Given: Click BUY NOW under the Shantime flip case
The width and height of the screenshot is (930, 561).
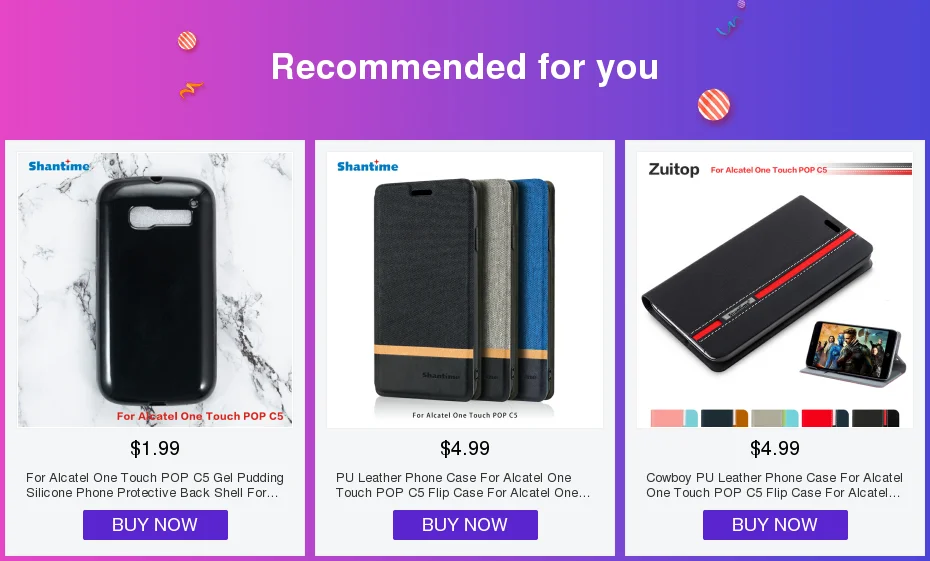Looking at the screenshot, I should (x=465, y=525).
